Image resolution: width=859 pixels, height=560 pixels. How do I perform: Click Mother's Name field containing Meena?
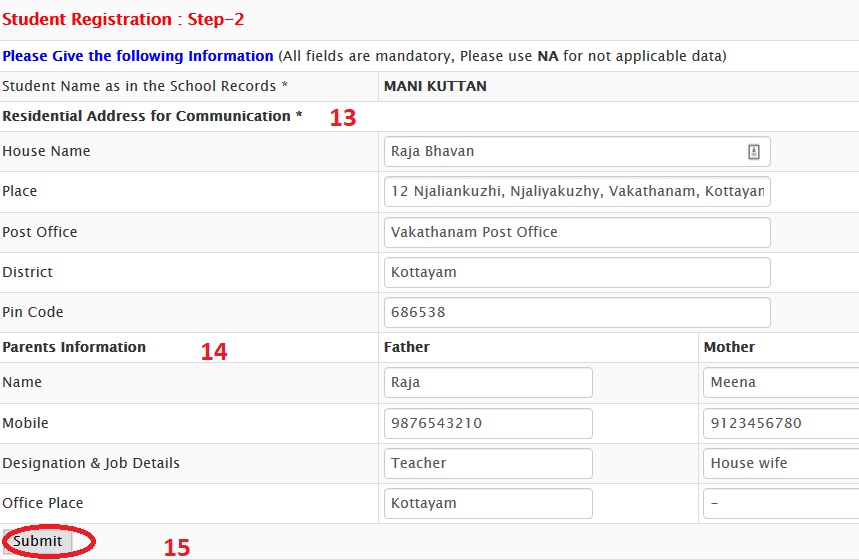781,382
